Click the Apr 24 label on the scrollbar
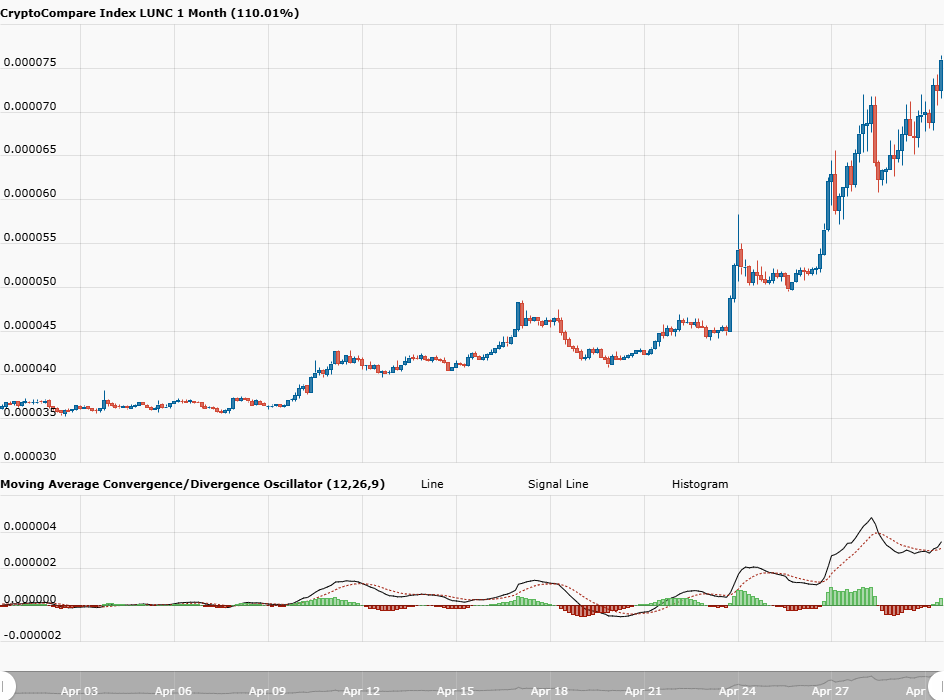This screenshot has height=700, width=944. point(737,691)
